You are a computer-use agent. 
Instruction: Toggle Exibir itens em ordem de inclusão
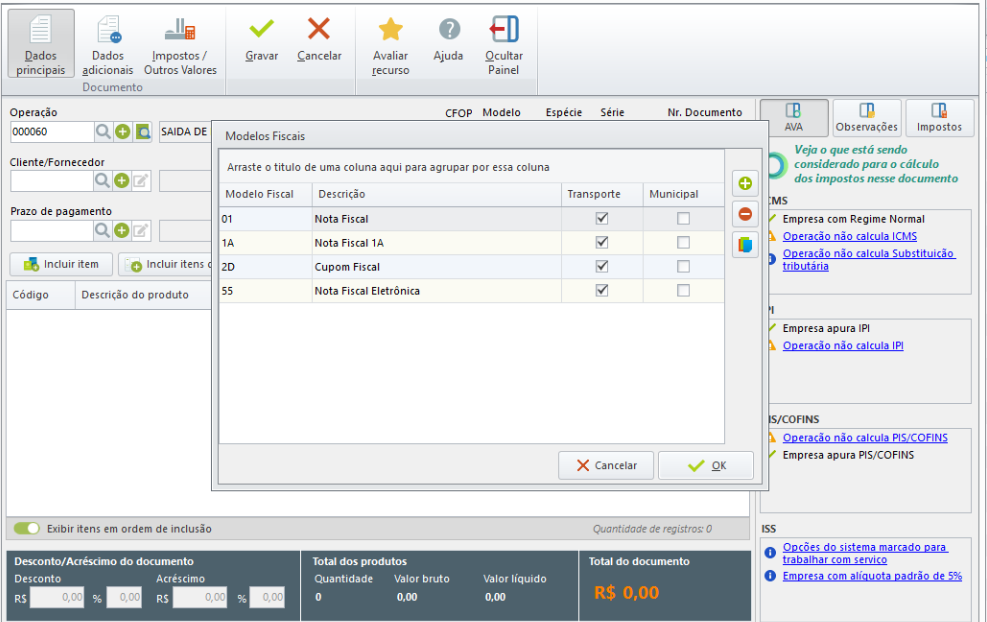click(26, 529)
